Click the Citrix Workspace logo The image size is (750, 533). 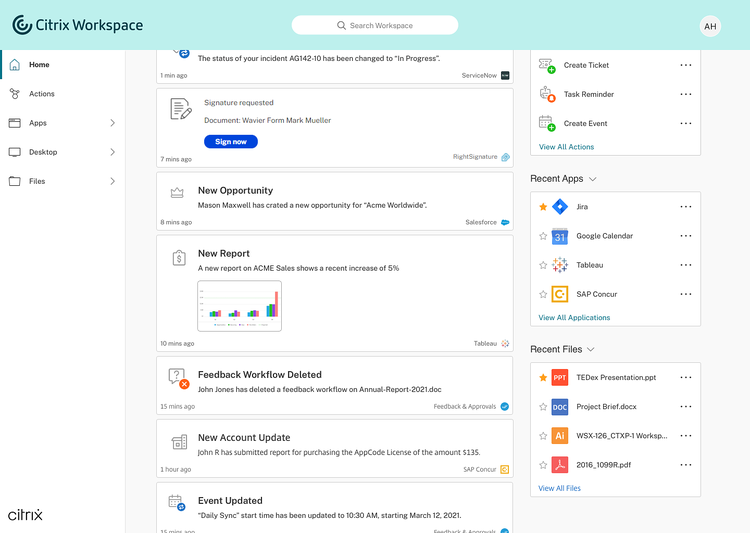[x=77, y=25]
